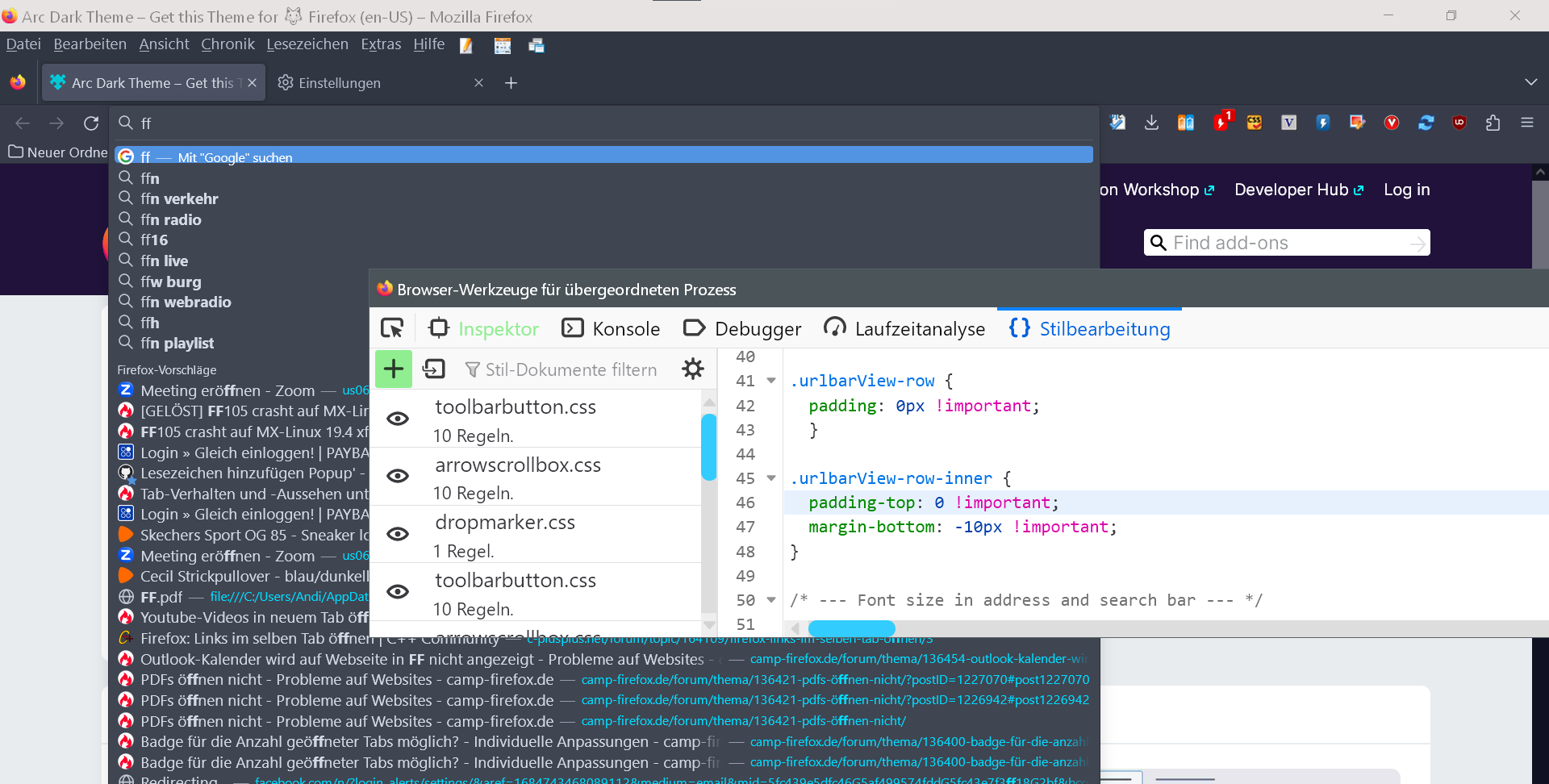Click the Find add-ons search field
1549x784 pixels.
(1287, 243)
